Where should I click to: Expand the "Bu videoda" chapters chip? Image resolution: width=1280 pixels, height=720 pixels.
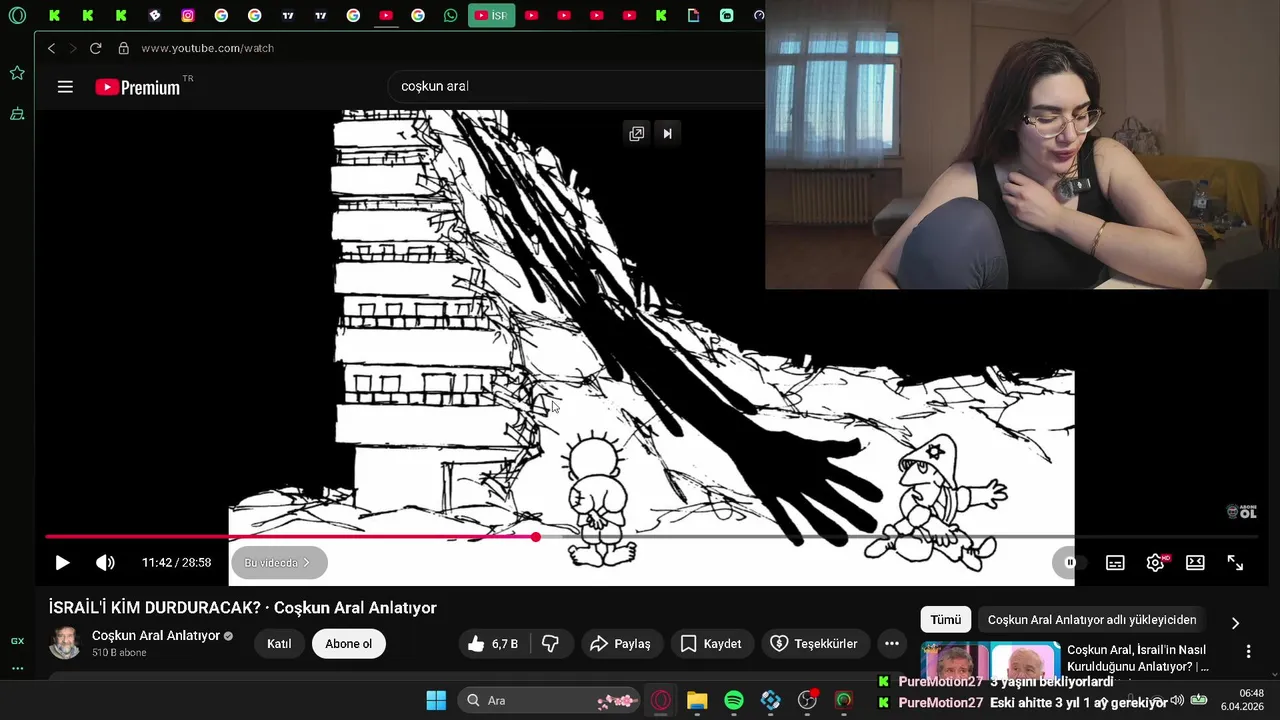[x=279, y=563]
